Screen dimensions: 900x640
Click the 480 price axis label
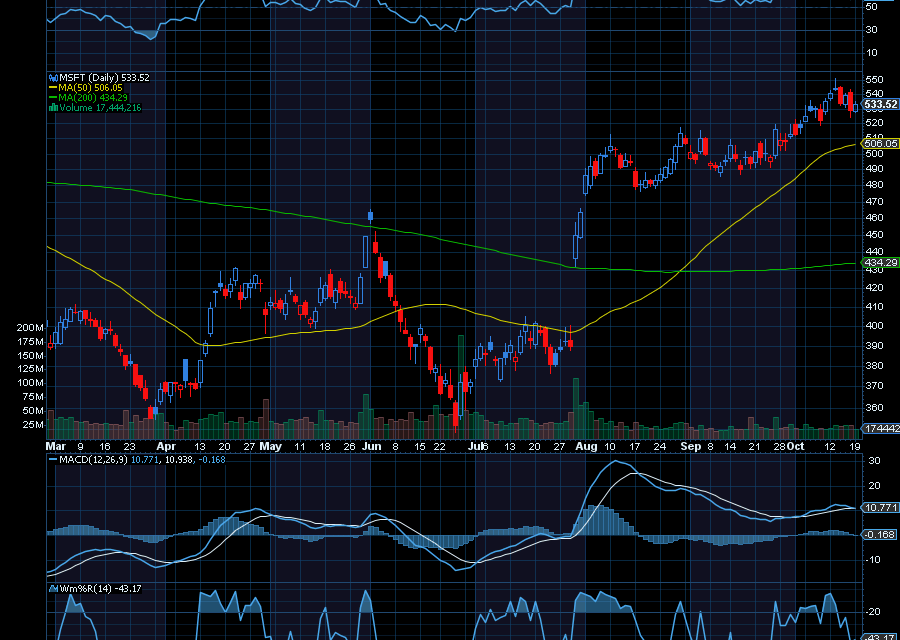[874, 185]
